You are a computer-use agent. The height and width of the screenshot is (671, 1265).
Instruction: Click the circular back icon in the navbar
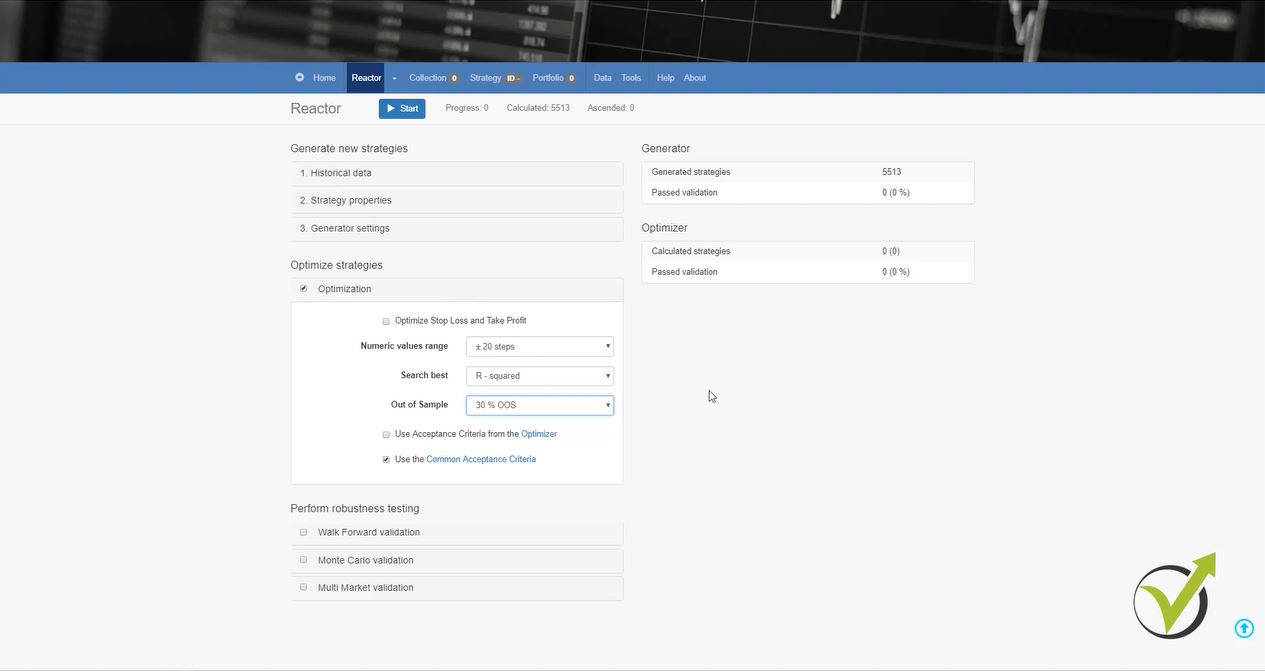coord(299,77)
